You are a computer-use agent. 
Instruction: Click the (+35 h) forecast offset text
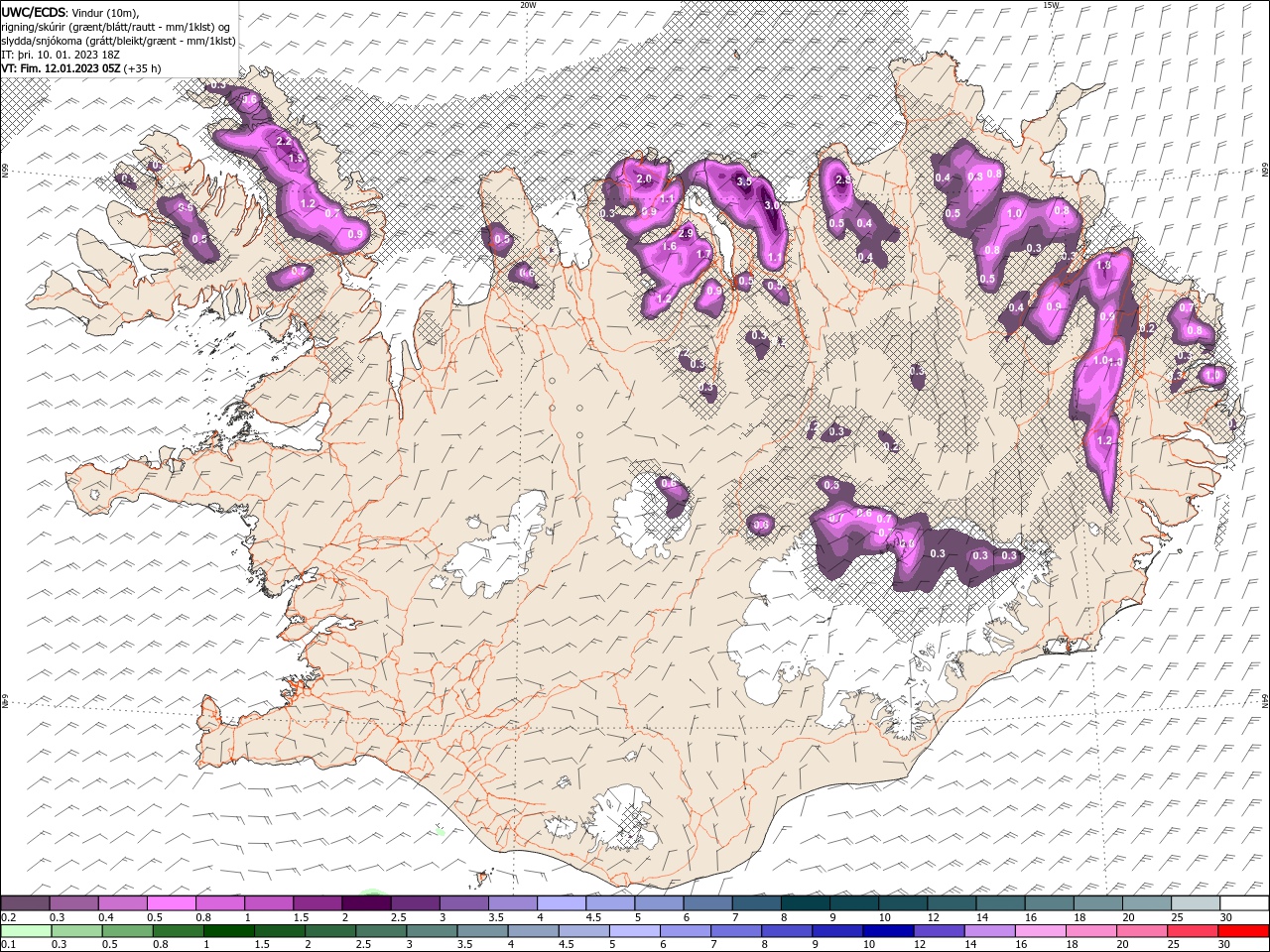(143, 68)
